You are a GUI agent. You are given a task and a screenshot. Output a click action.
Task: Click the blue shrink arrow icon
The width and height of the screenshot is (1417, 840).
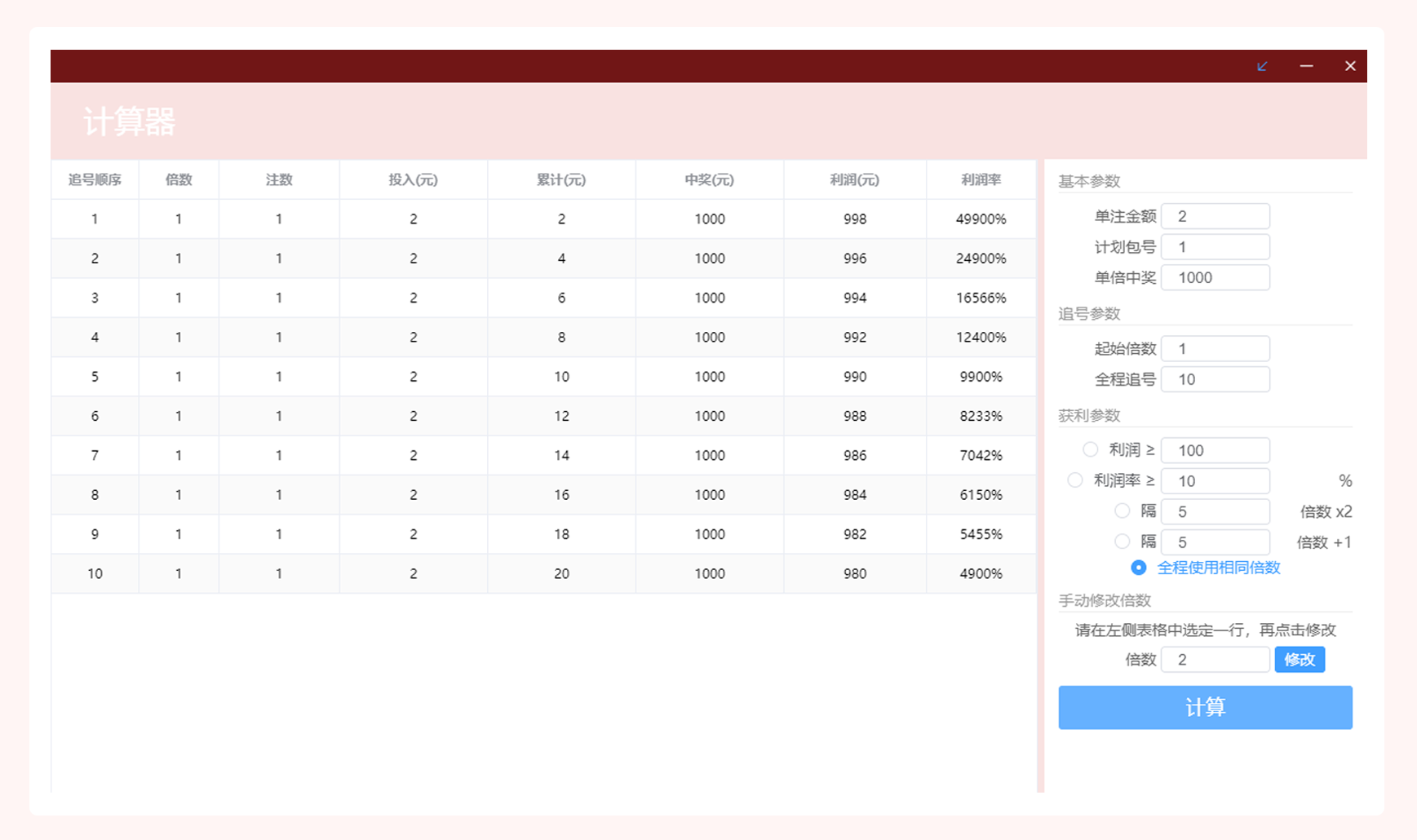pos(1262,66)
